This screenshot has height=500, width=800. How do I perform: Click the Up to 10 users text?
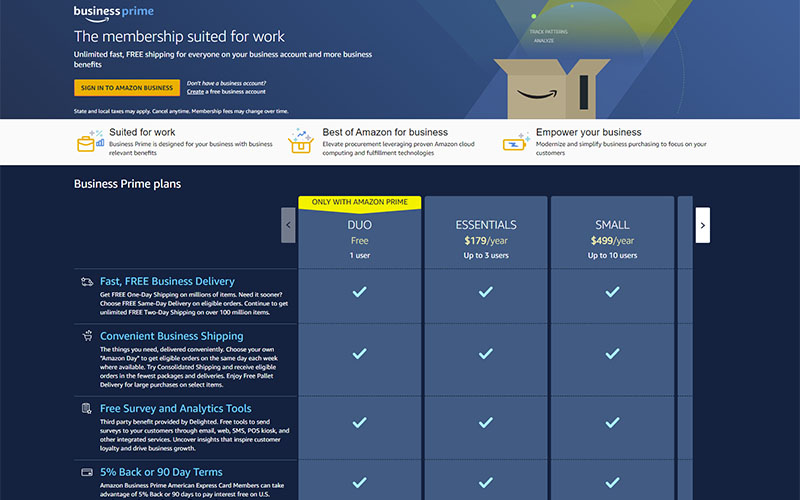pyautogui.click(x=612, y=256)
